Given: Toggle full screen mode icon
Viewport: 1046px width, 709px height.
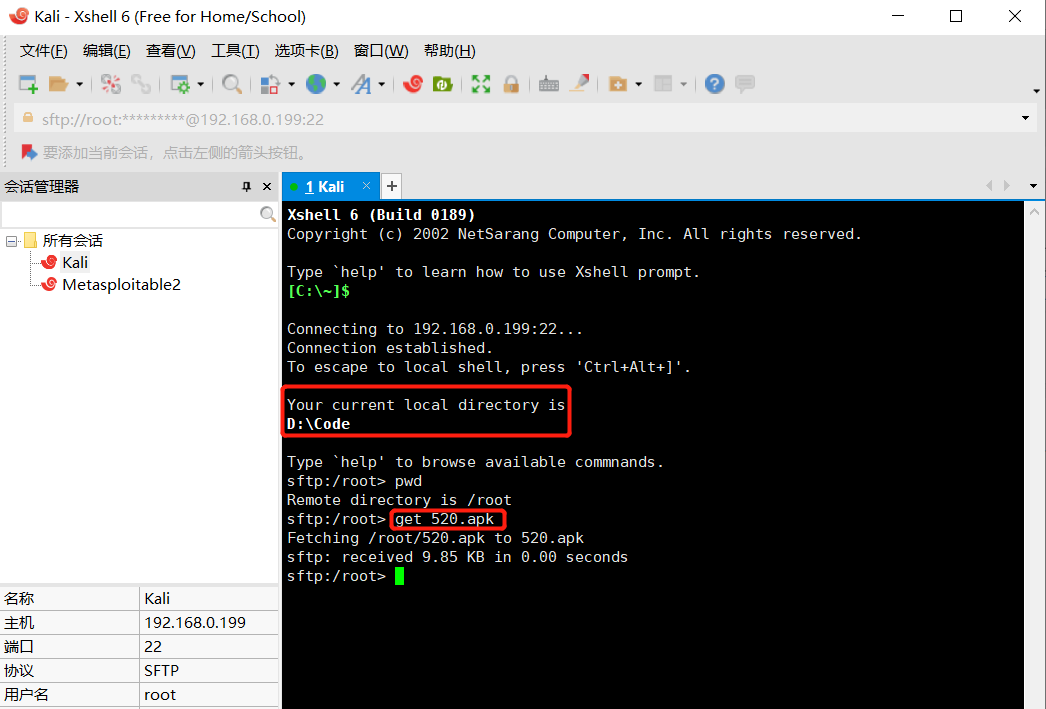Looking at the screenshot, I should 481,84.
